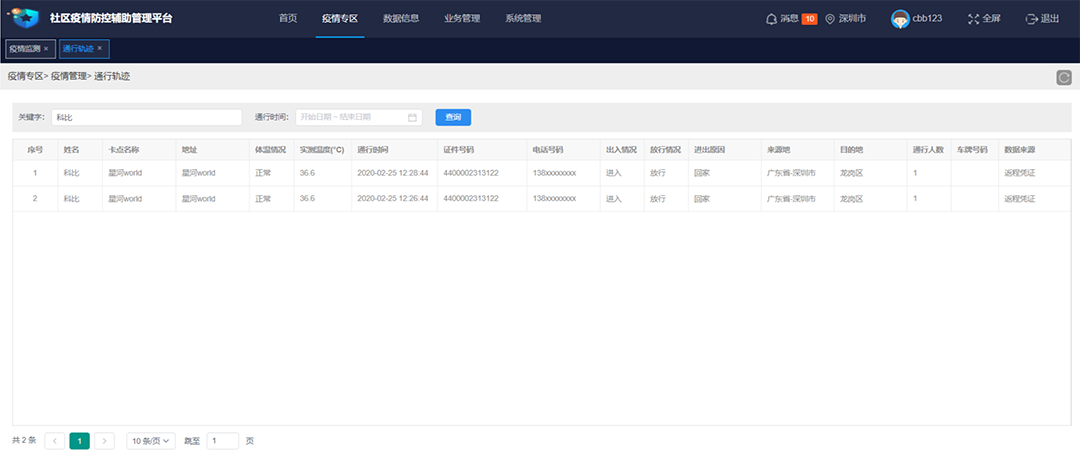Viewport: 1080px width, 458px height.
Task: Click the orange message count badge
Action: point(809,19)
